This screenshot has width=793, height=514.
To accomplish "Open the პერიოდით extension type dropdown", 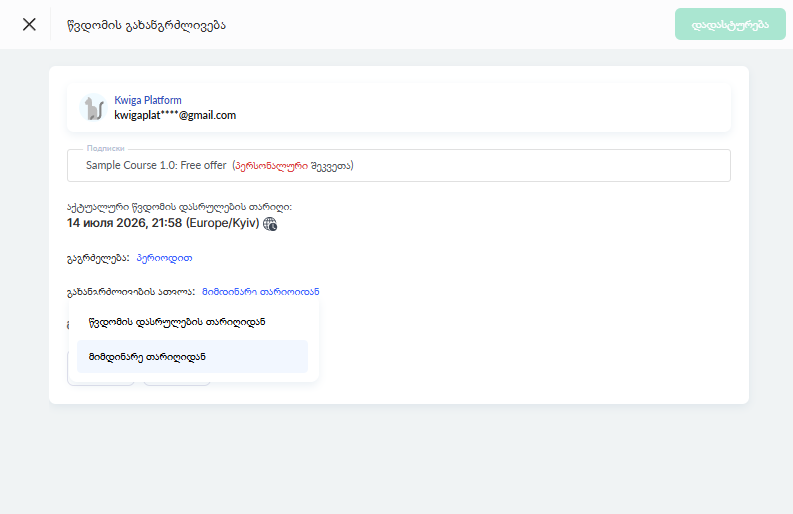I will pyautogui.click(x=164, y=258).
